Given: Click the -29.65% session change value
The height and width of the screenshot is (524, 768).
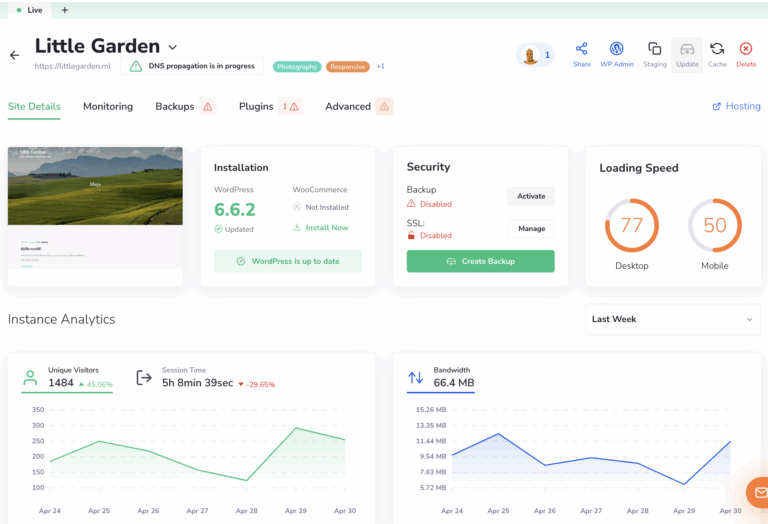Looking at the screenshot, I should (260, 384).
